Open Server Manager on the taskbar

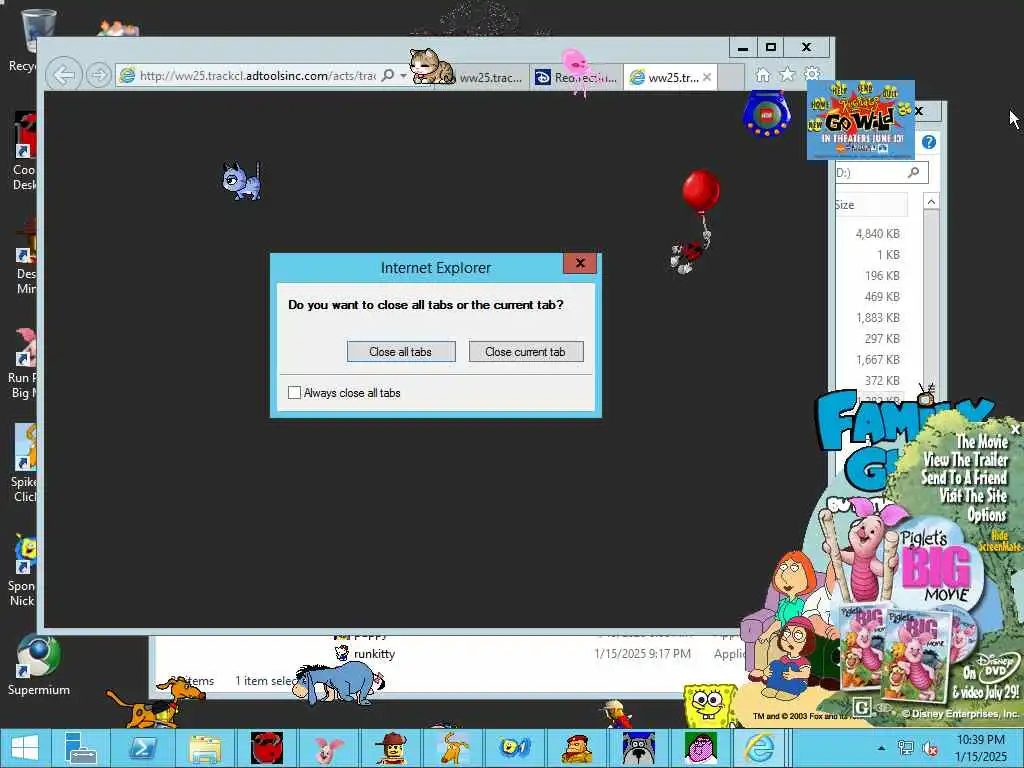[x=82, y=748]
